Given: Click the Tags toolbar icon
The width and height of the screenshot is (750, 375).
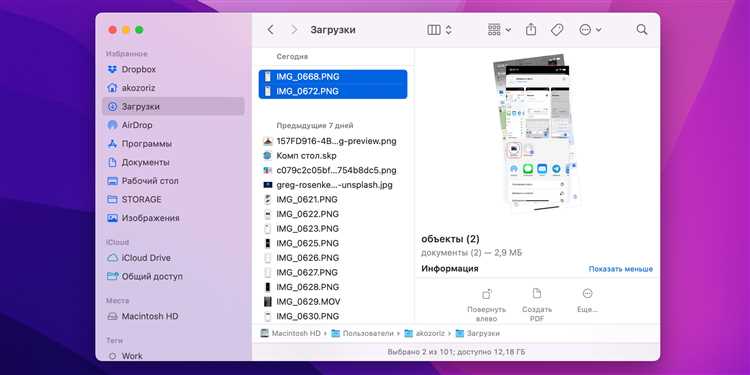Looking at the screenshot, I should click(x=556, y=30).
